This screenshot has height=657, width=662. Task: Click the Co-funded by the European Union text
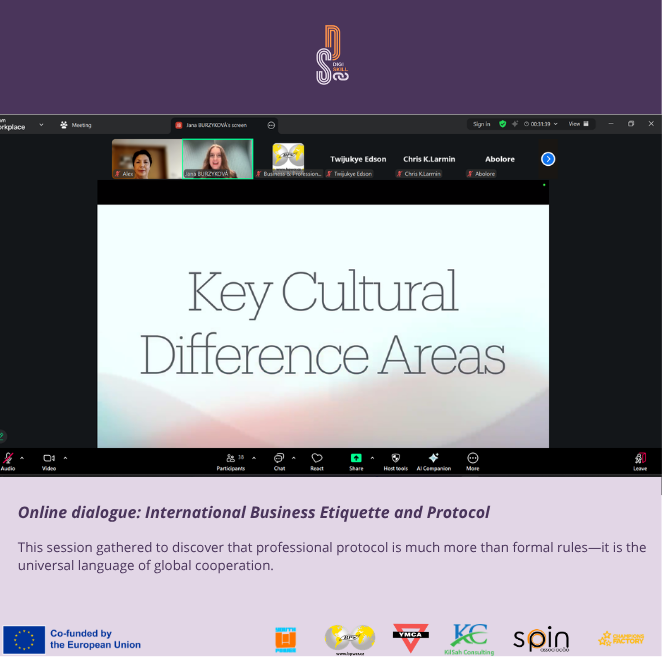[95, 639]
